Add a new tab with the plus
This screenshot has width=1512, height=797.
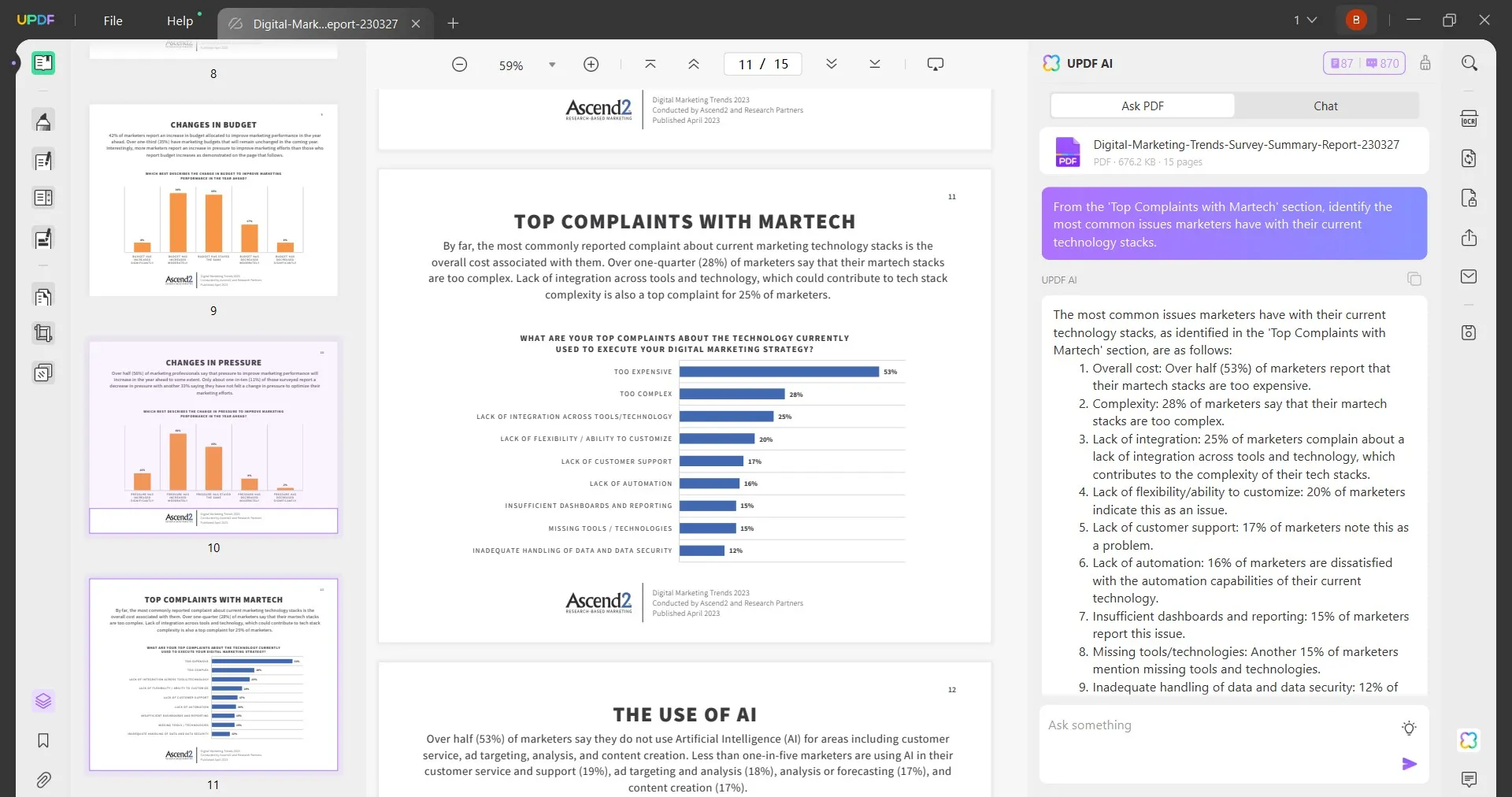[x=453, y=24]
